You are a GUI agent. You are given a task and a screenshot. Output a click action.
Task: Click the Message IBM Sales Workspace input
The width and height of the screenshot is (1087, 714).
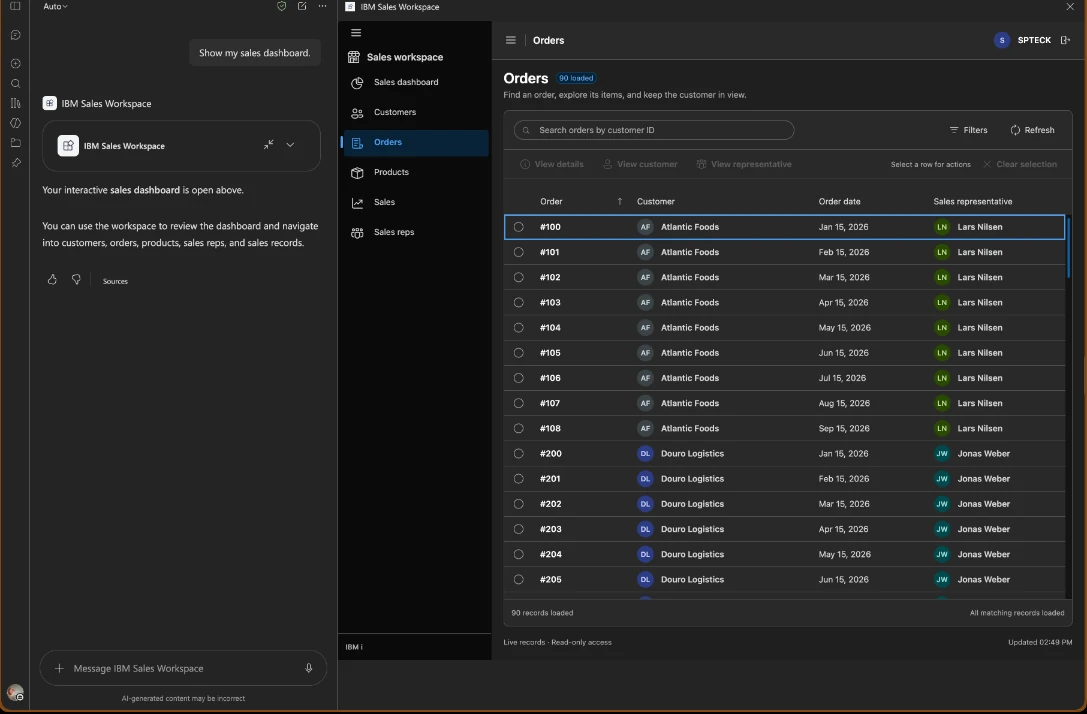183,668
